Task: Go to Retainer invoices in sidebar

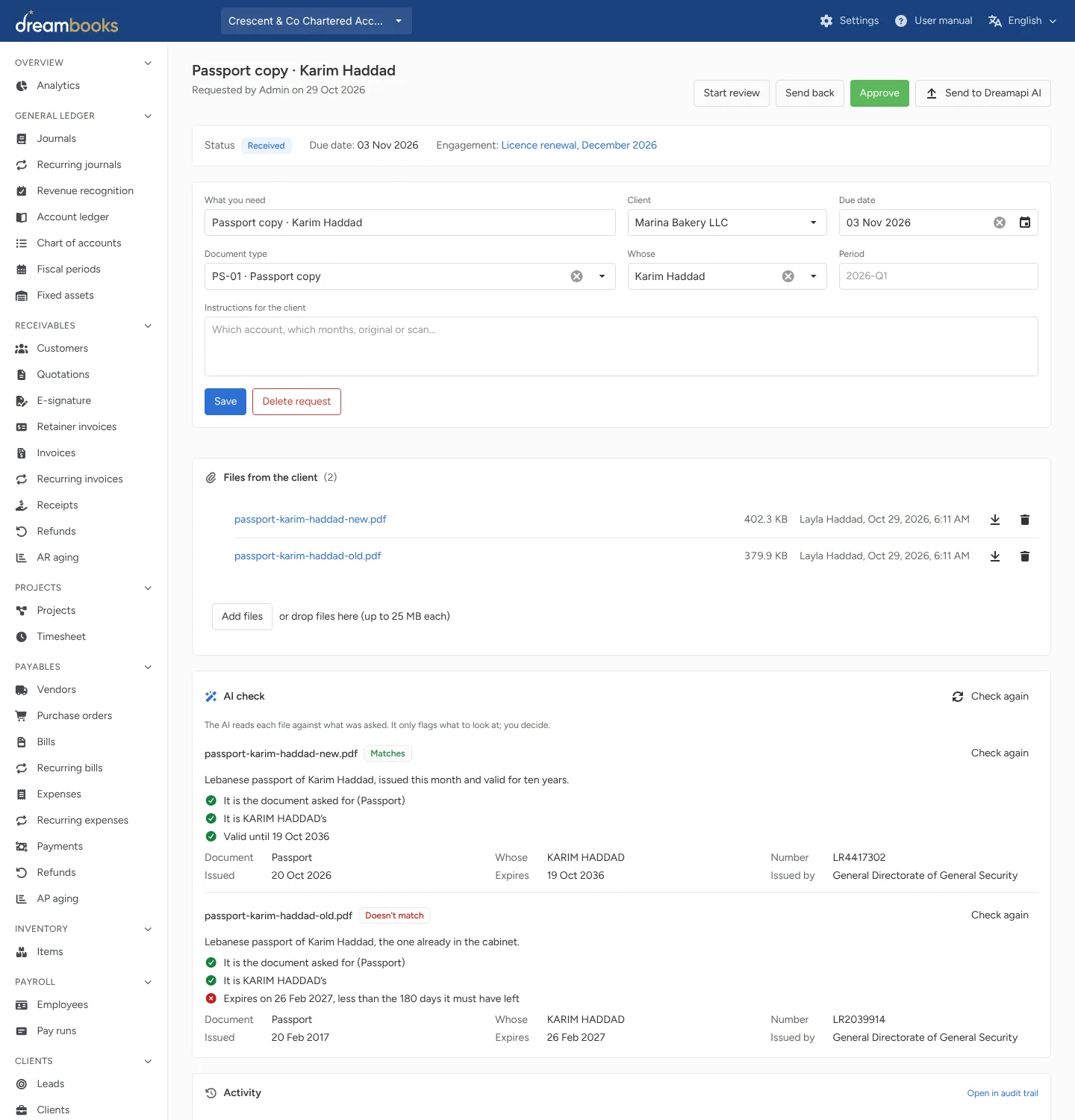Action: [77, 427]
